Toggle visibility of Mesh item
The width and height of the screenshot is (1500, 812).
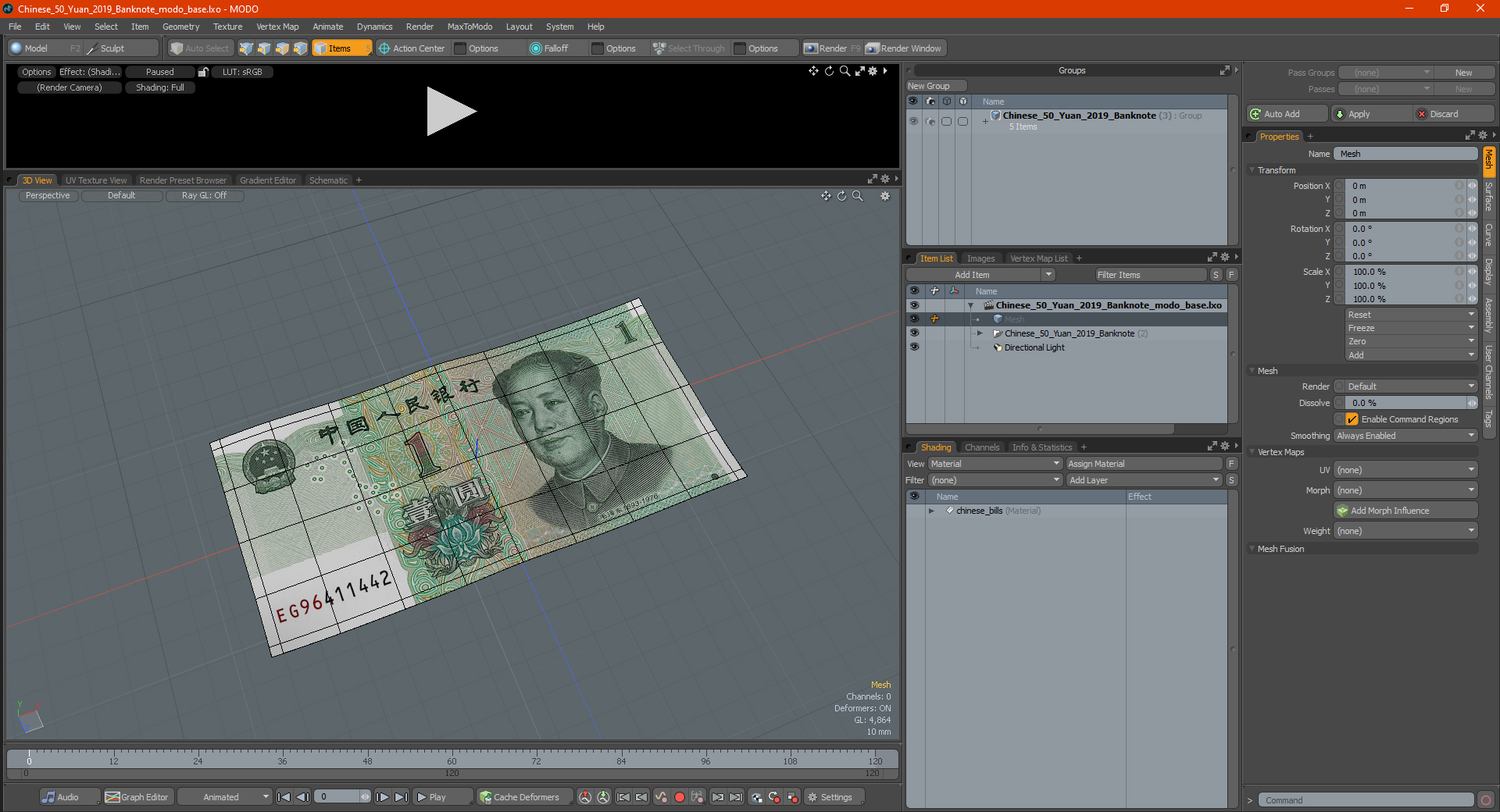click(914, 319)
